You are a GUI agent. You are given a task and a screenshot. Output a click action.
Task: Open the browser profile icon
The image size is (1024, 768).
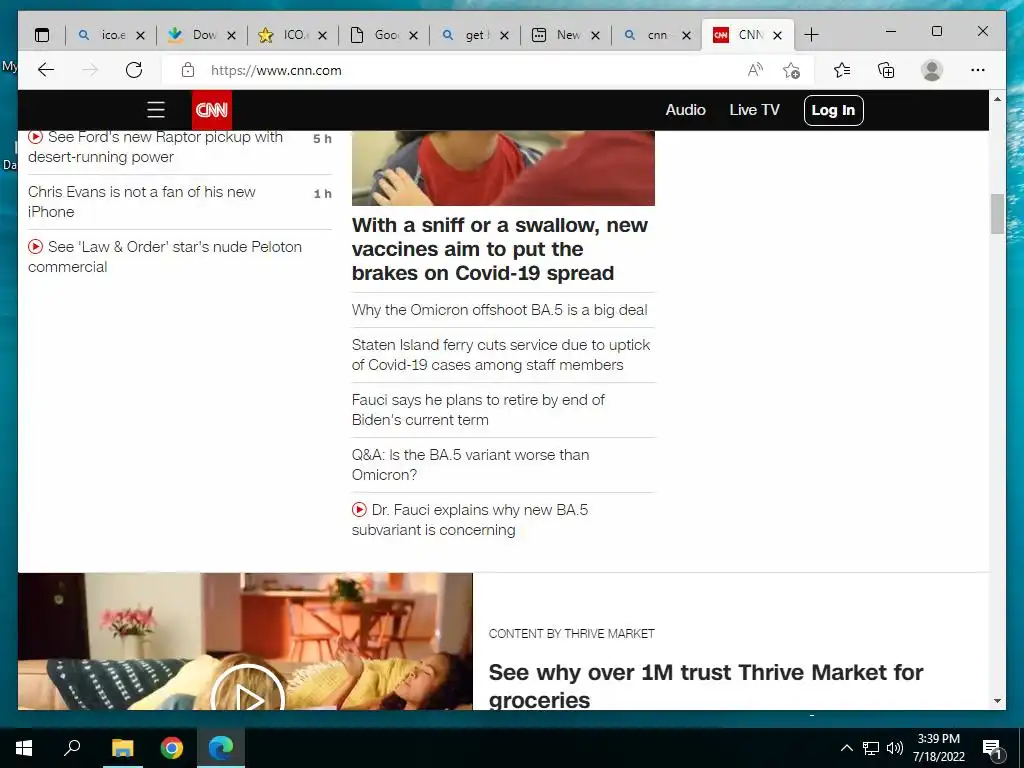(932, 70)
